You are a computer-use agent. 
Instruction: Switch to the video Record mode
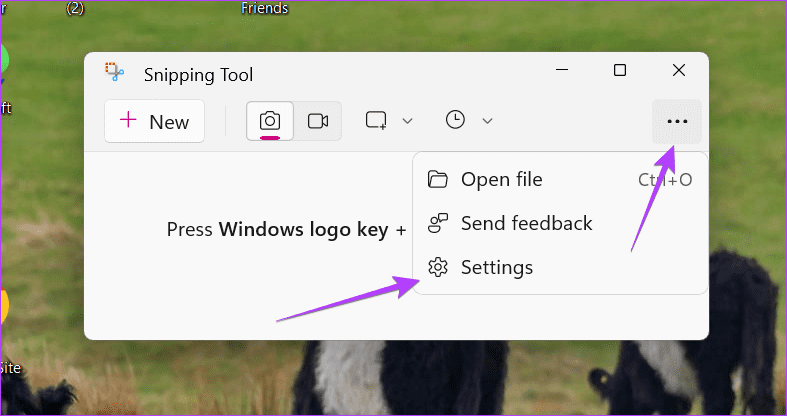tap(318, 121)
